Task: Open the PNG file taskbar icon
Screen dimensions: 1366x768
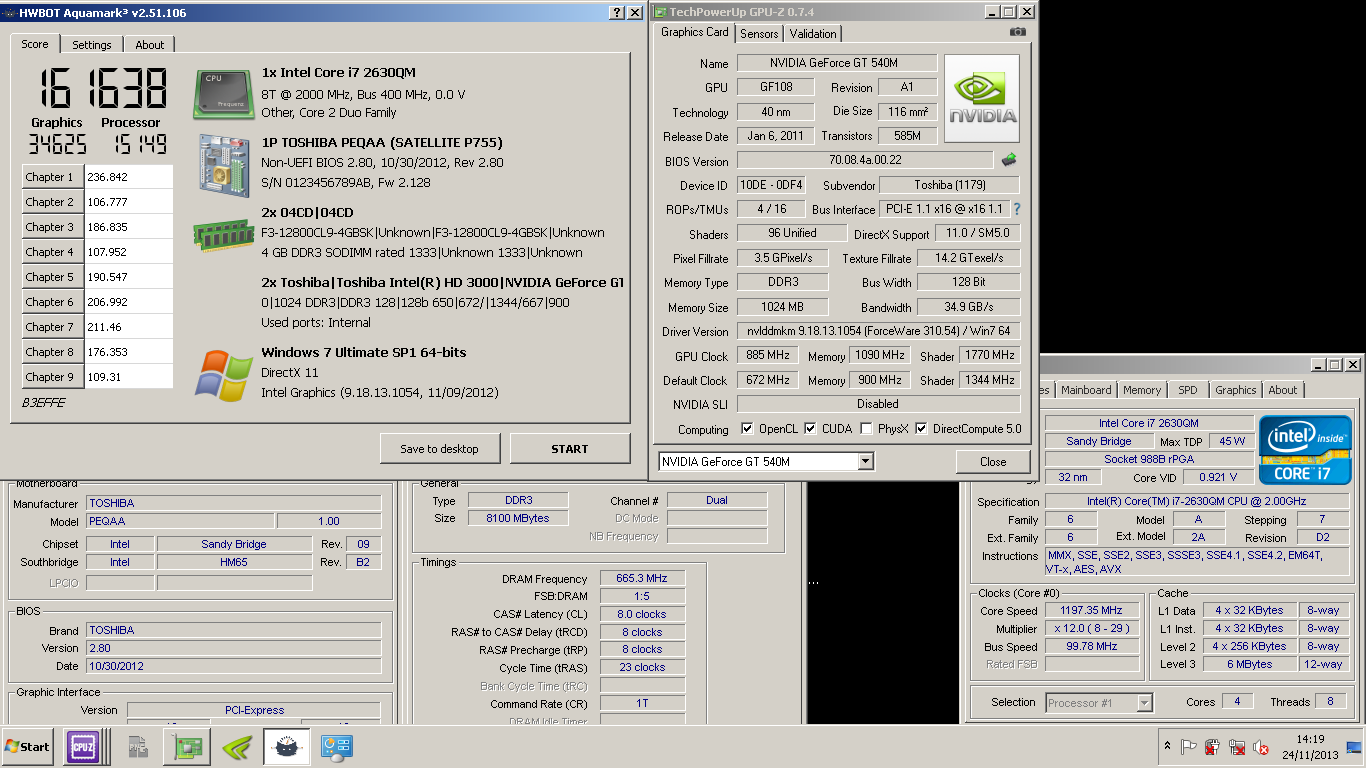Action: (138, 747)
